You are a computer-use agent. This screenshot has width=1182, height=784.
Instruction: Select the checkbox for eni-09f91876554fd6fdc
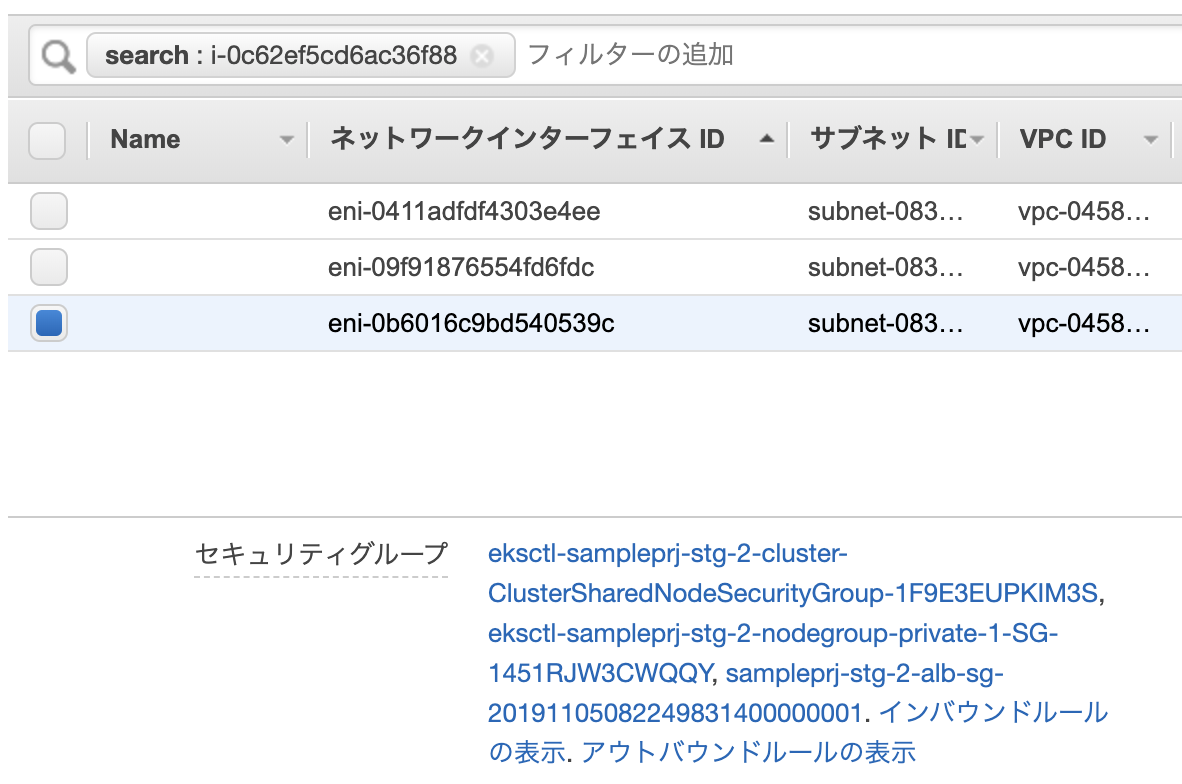(48, 267)
